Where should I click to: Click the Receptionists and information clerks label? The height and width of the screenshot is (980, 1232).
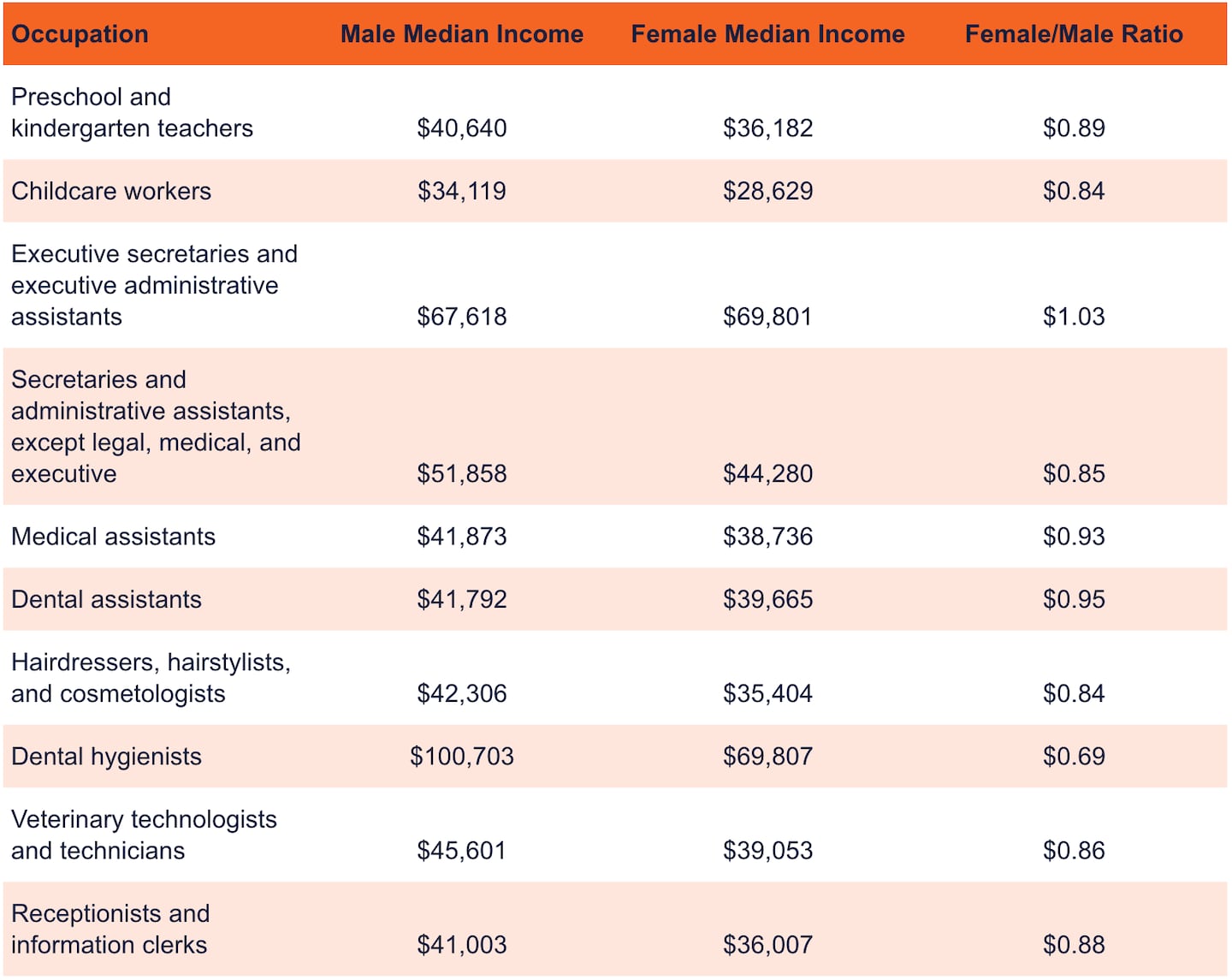(x=110, y=929)
